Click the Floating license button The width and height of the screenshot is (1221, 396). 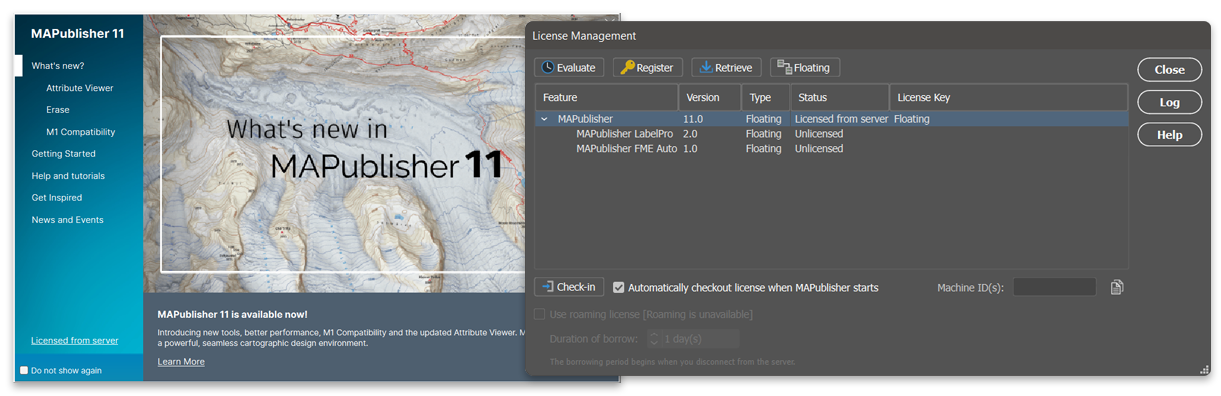[x=805, y=68]
